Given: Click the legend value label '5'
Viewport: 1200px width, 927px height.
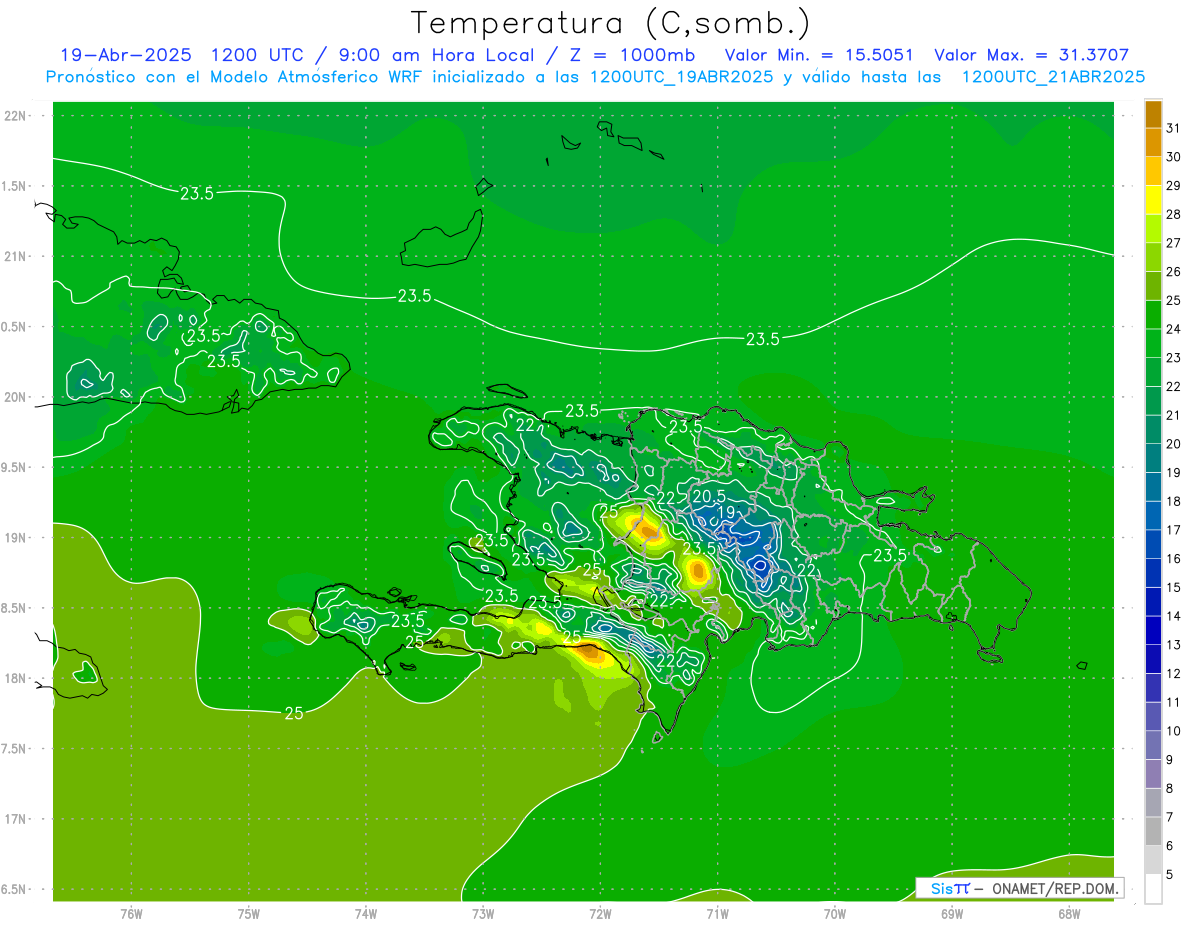Looking at the screenshot, I should (1169, 875).
